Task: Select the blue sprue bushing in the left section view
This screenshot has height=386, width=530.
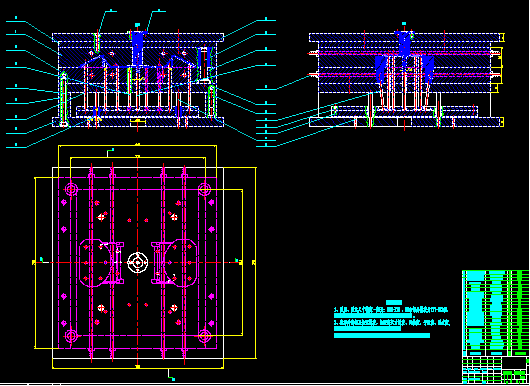Action: 137,46
